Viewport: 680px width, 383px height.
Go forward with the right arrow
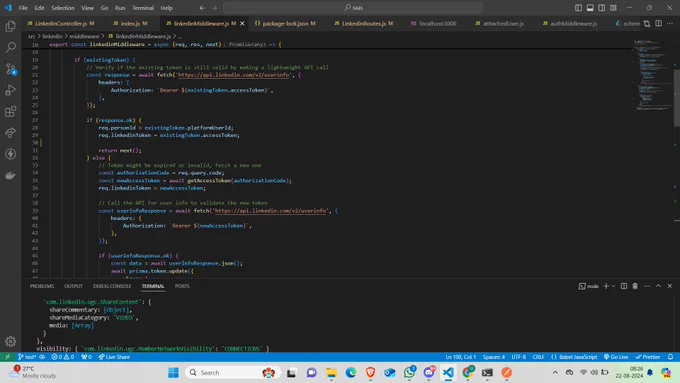[x=214, y=8]
